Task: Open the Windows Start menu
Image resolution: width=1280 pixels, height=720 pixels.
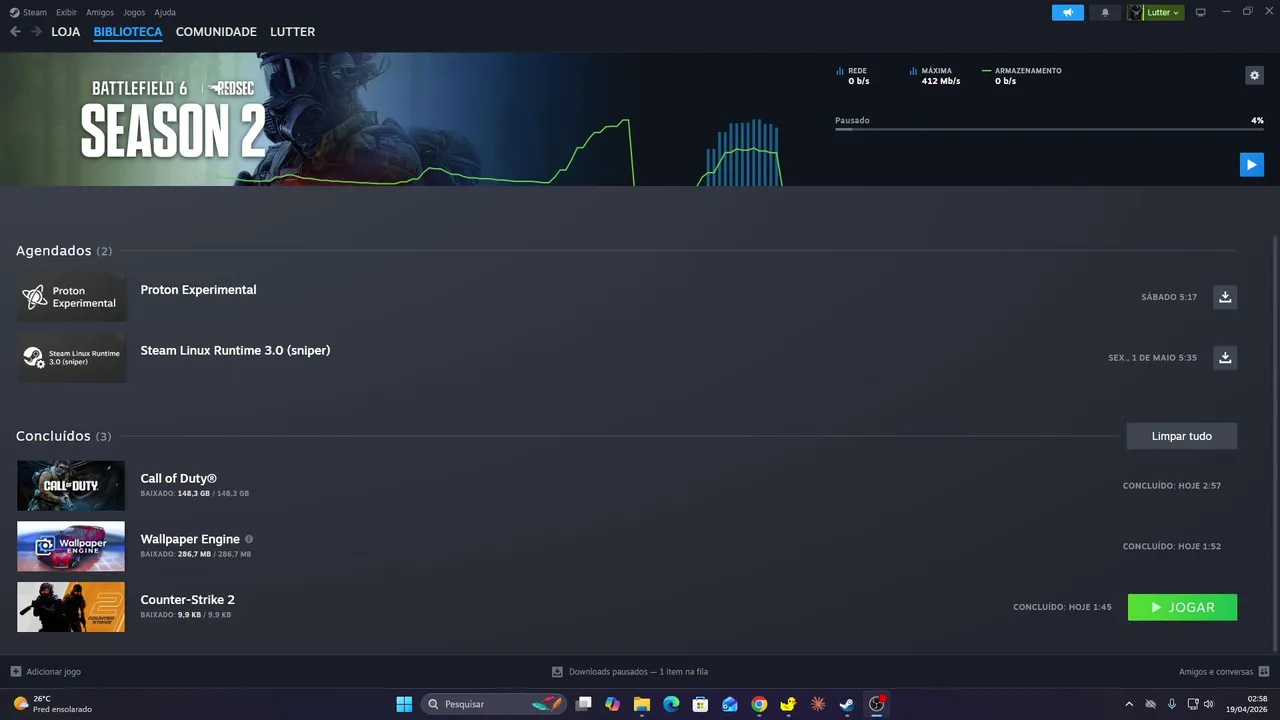Action: click(404, 704)
